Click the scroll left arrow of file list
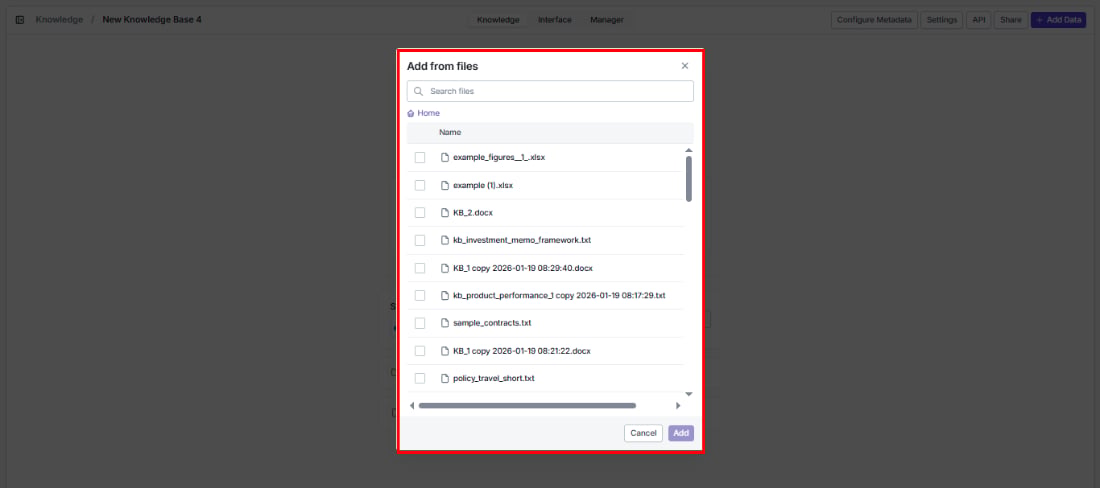 click(x=412, y=406)
